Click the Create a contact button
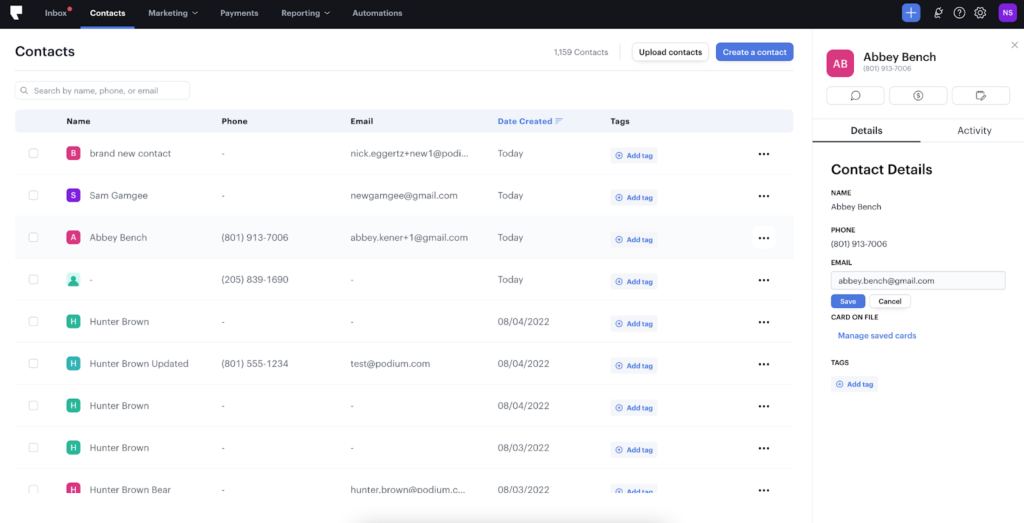Image resolution: width=1024 pixels, height=523 pixels. 754,52
